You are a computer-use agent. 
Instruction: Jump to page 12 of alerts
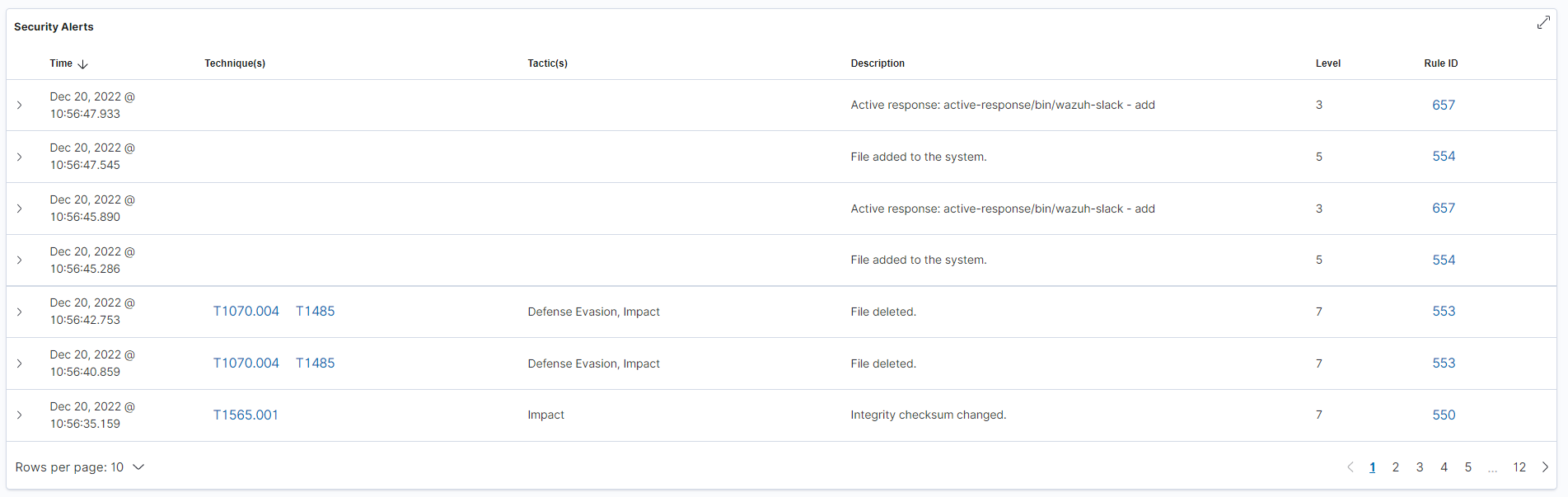[x=1519, y=467]
